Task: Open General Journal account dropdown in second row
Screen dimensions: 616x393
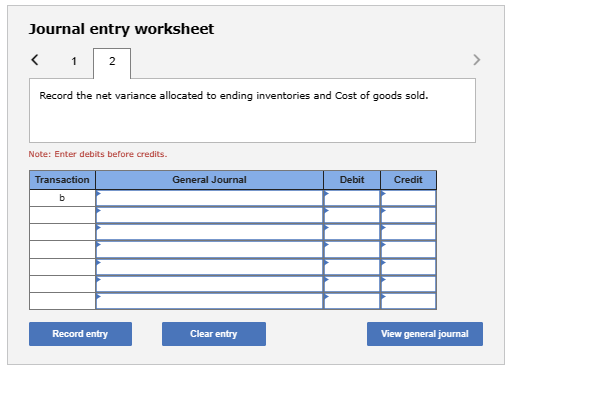Action: click(209, 215)
